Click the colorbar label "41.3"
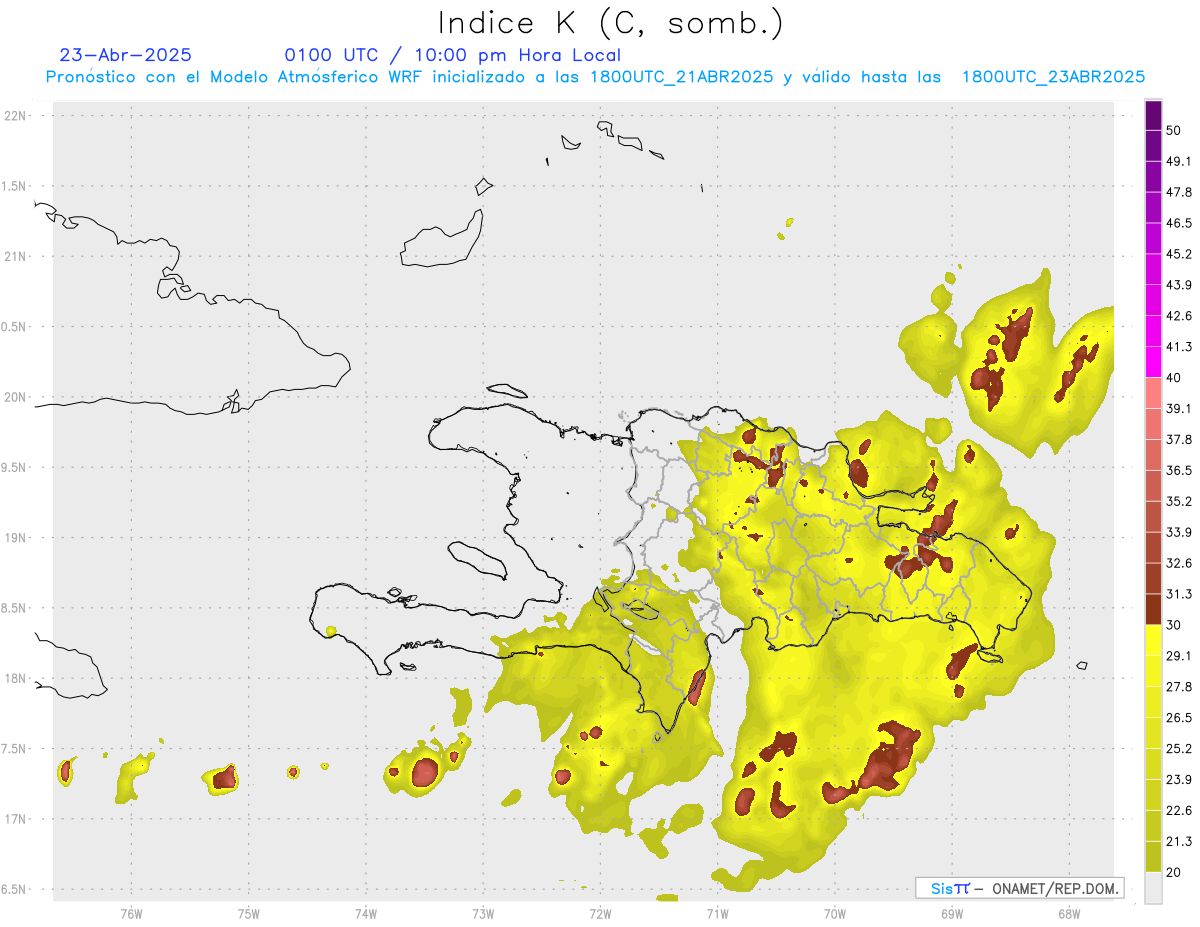The width and height of the screenshot is (1200, 927). [1179, 347]
